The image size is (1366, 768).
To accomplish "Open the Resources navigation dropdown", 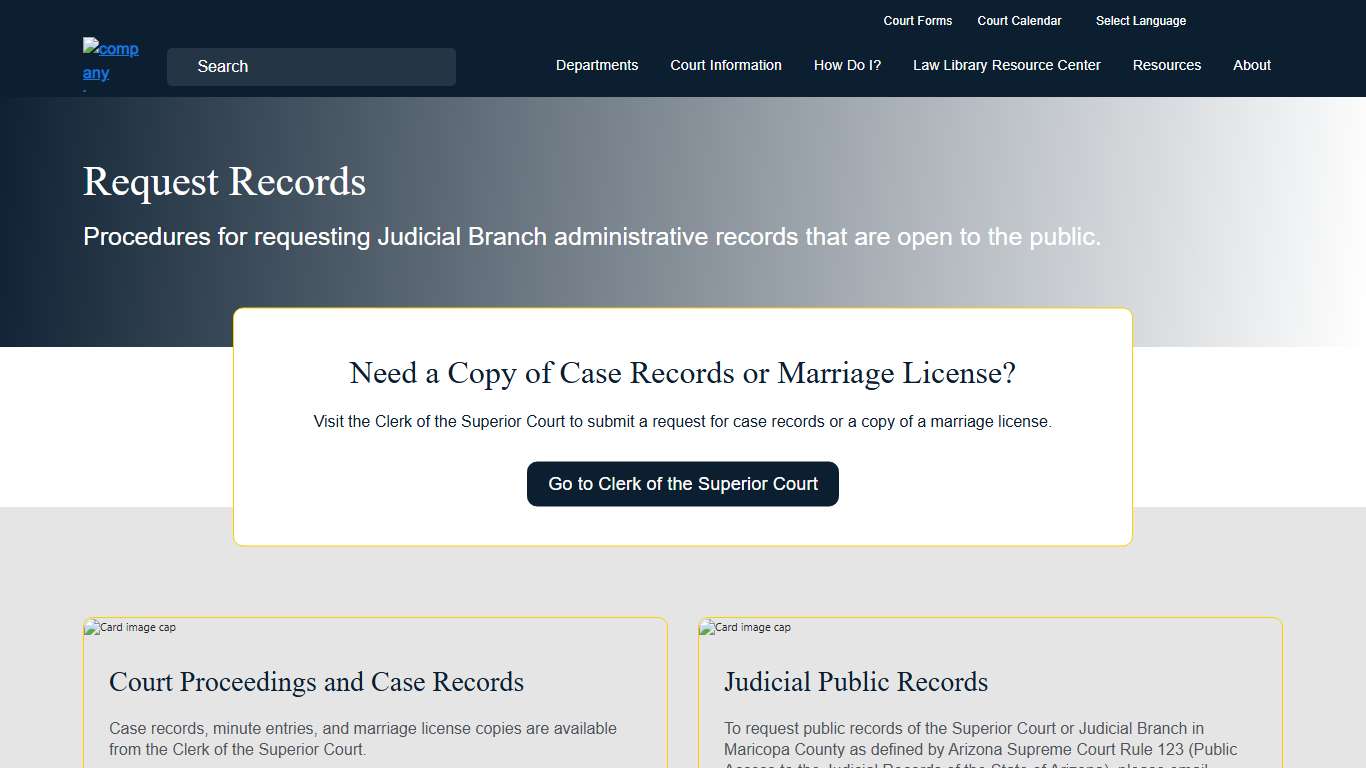I will [1166, 65].
